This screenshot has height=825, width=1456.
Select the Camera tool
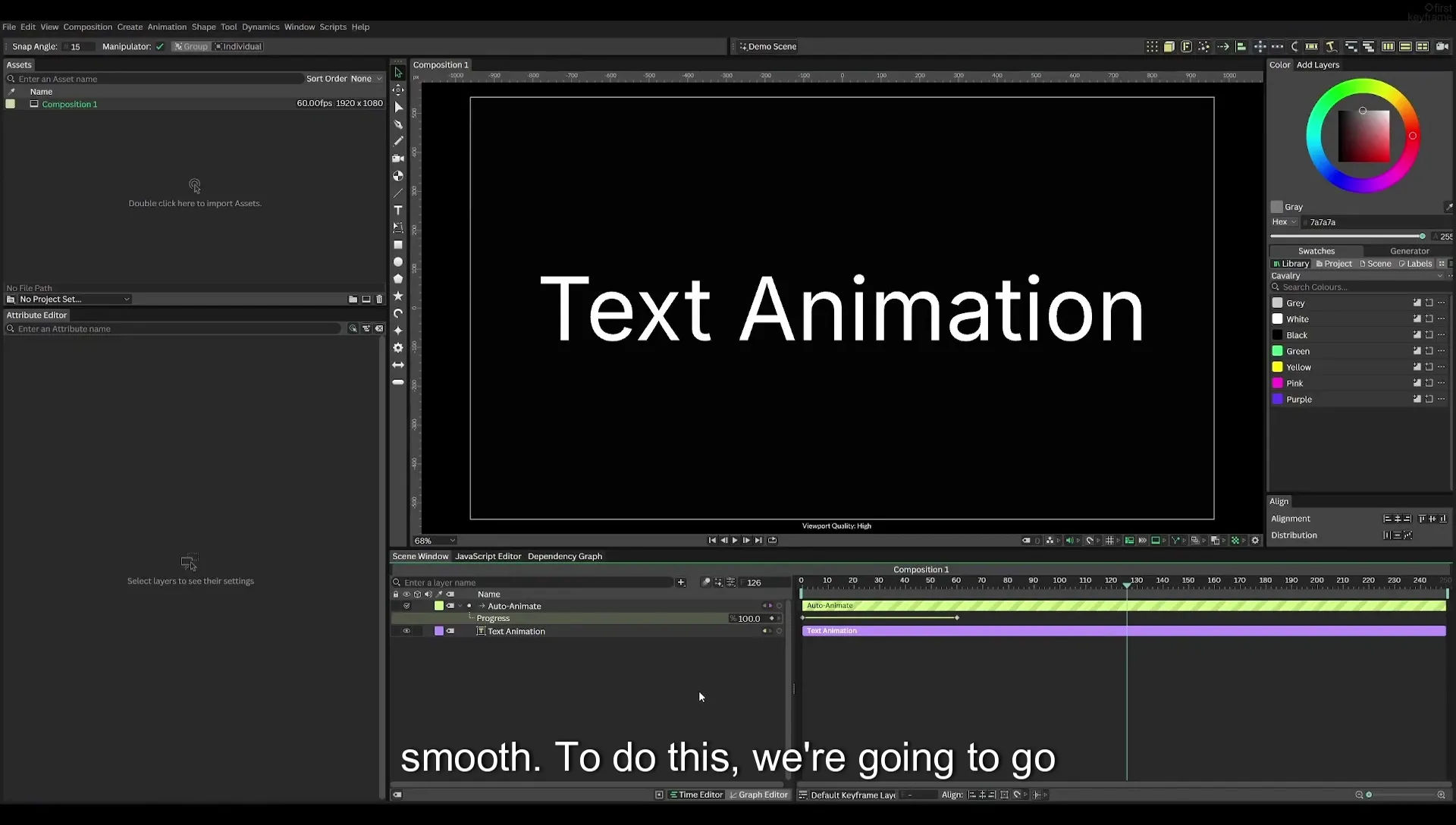point(398,158)
